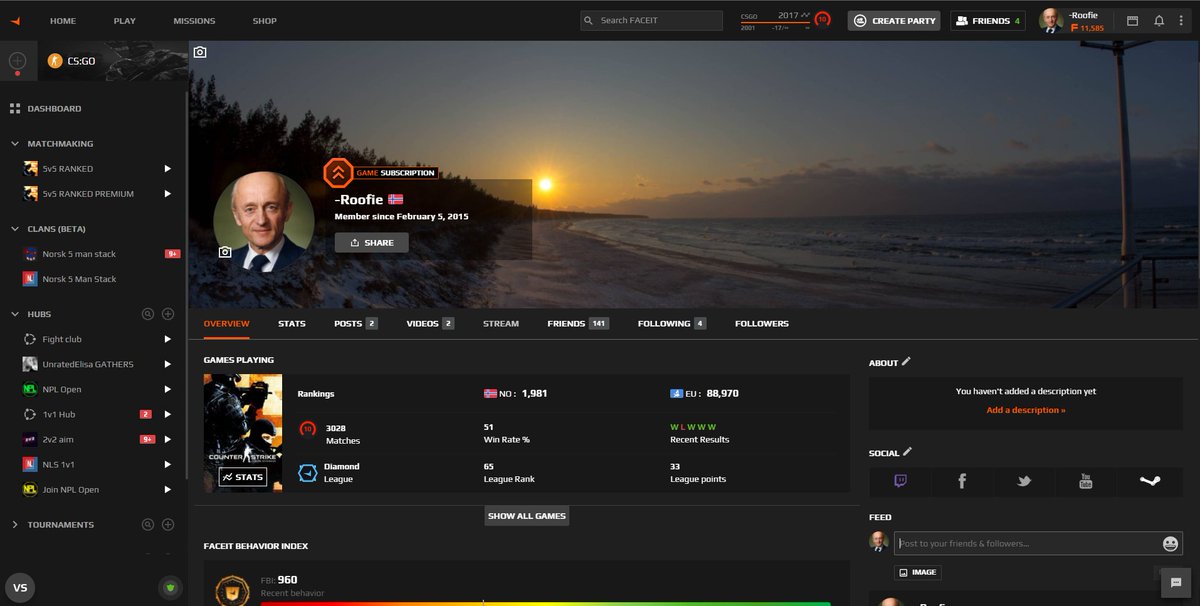1200x606 pixels.
Task: Open Shop in the top navigation
Action: [265, 20]
